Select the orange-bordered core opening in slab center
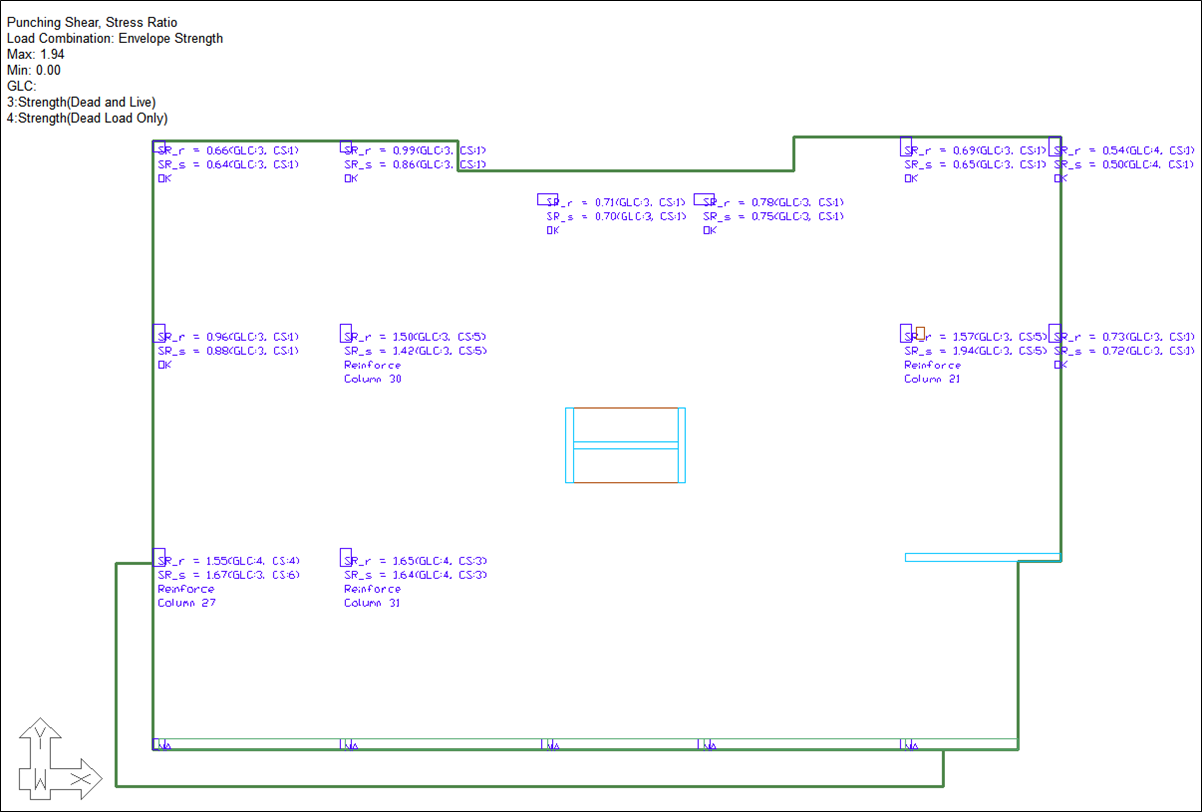1202x812 pixels. 625,445
